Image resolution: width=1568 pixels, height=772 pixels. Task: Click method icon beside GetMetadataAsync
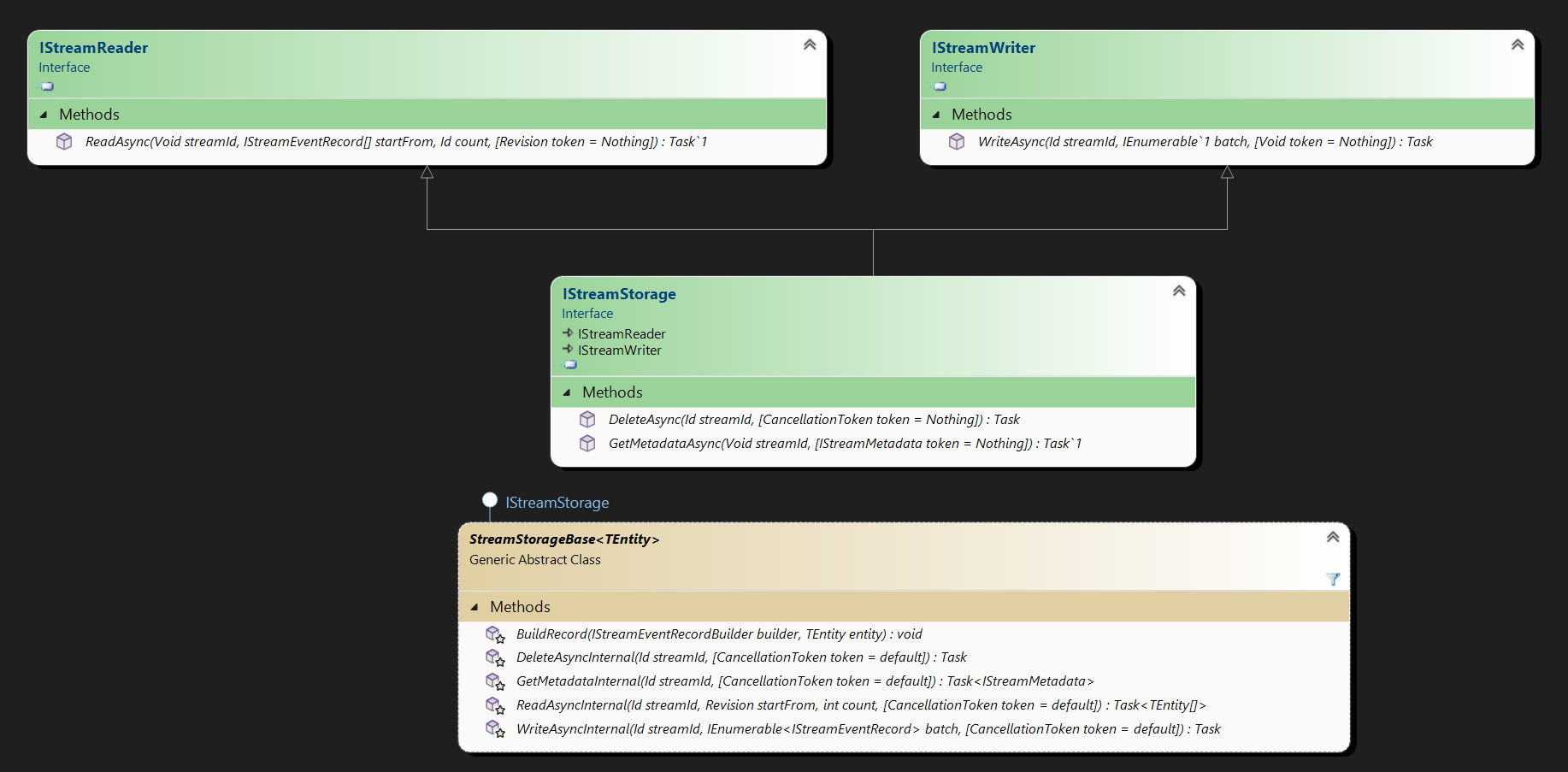(x=587, y=444)
